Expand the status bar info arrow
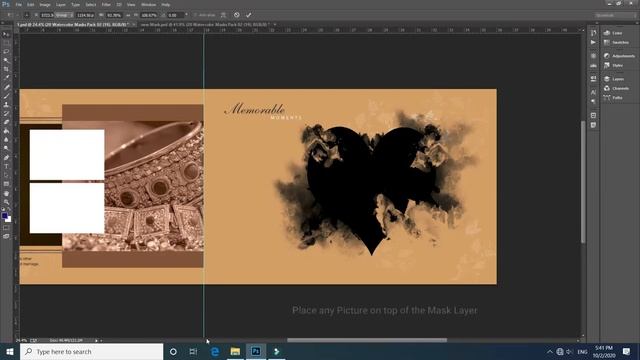 click(97, 340)
